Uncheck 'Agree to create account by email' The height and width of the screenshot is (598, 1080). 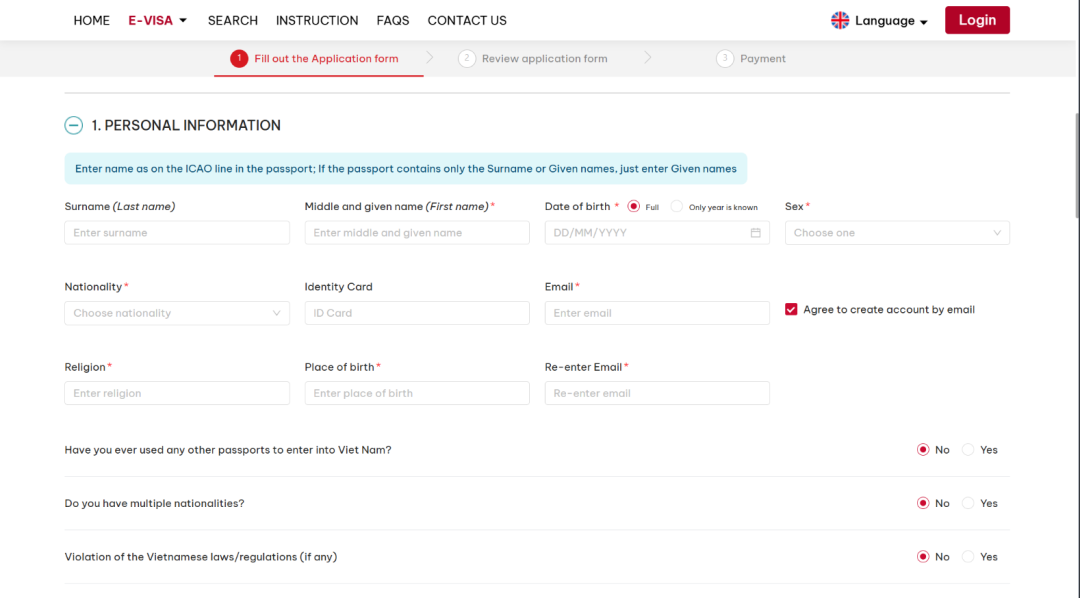pos(791,309)
